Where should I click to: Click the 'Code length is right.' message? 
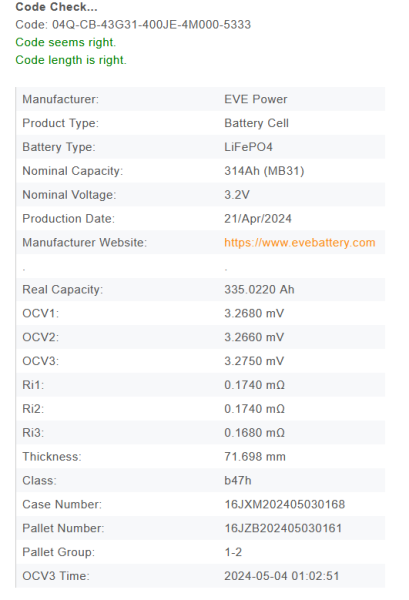(x=71, y=60)
